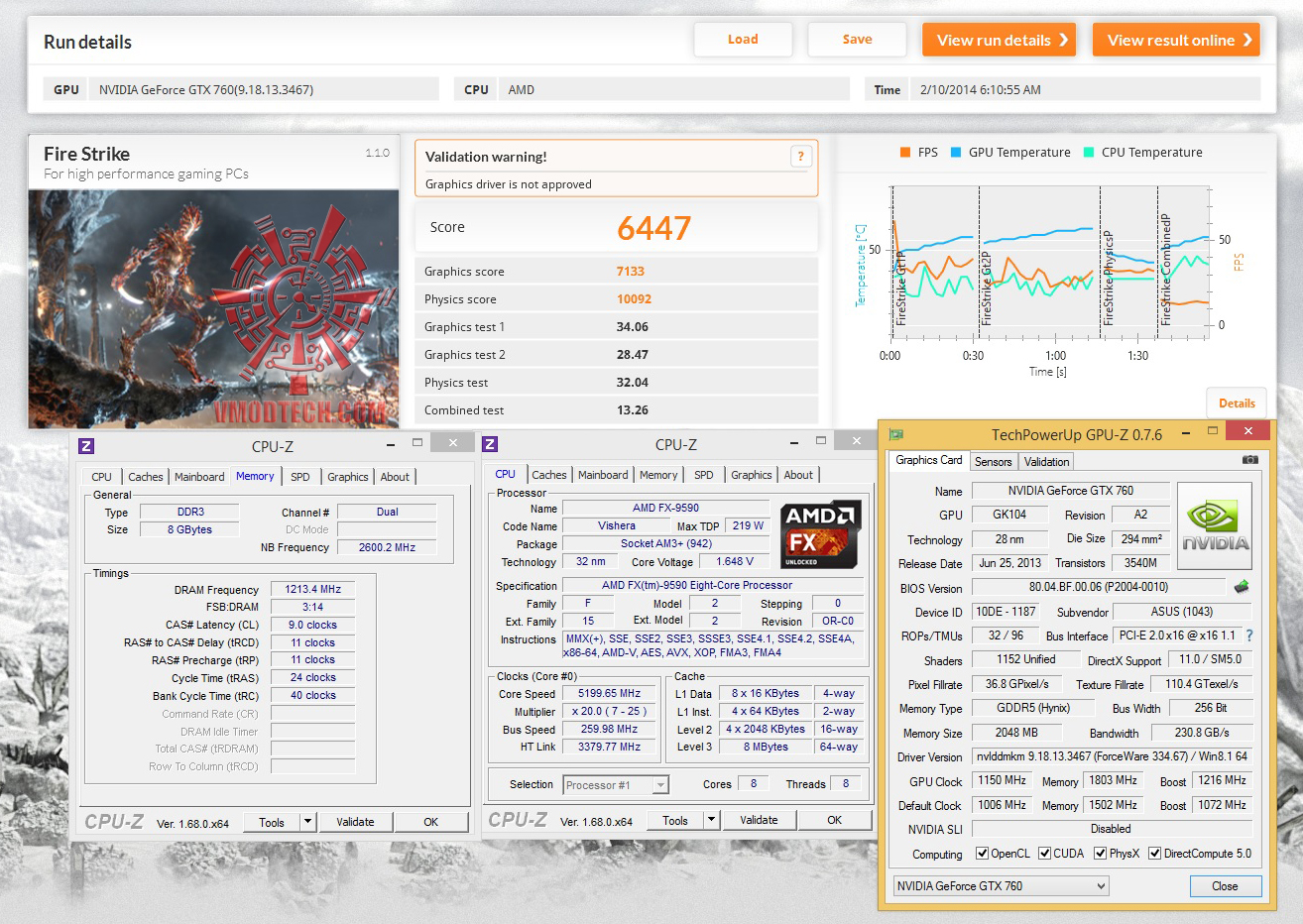
Task: Click the overall score value 6447
Action: [653, 229]
